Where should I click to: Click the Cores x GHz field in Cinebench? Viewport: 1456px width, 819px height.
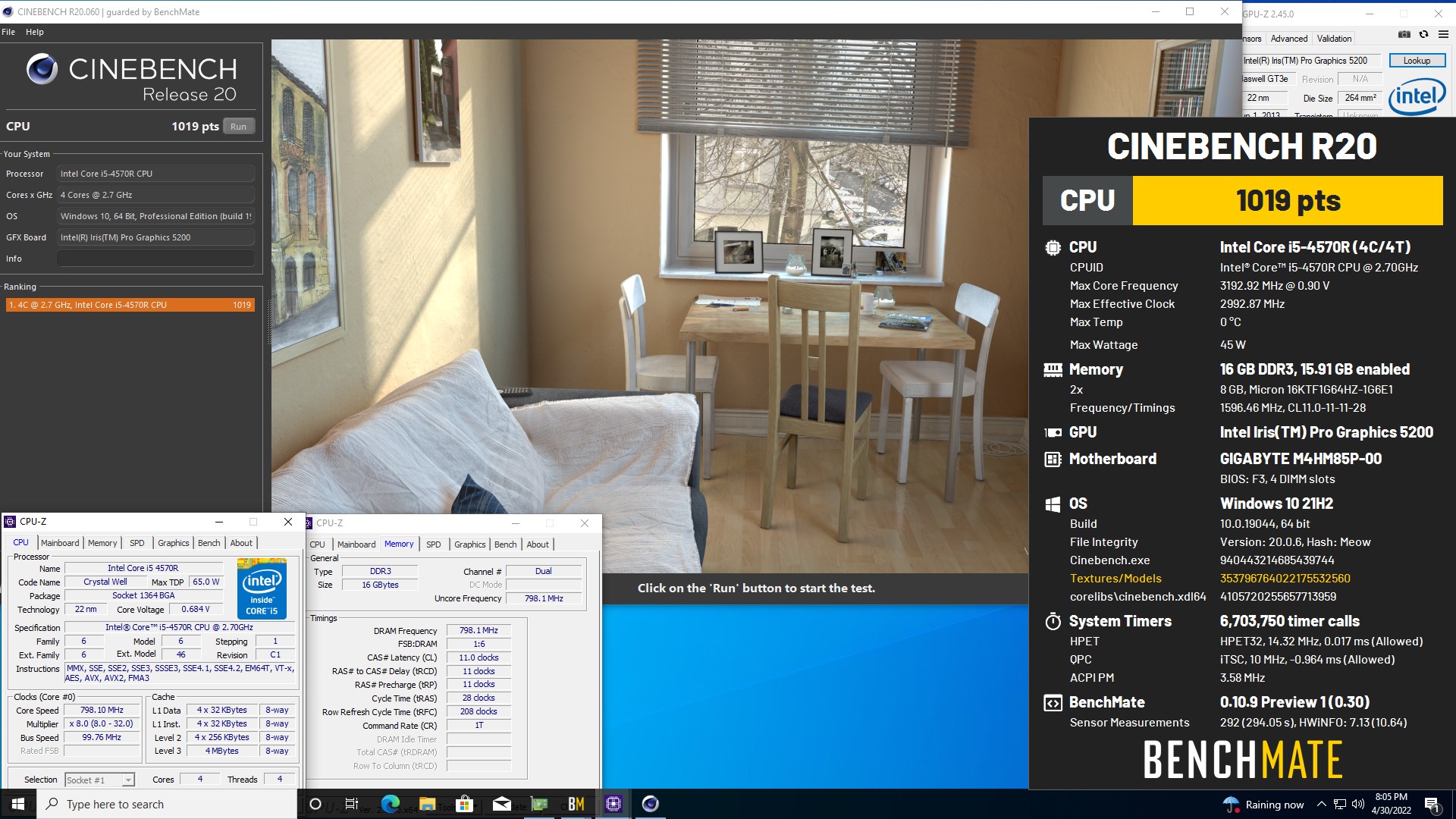click(x=155, y=195)
